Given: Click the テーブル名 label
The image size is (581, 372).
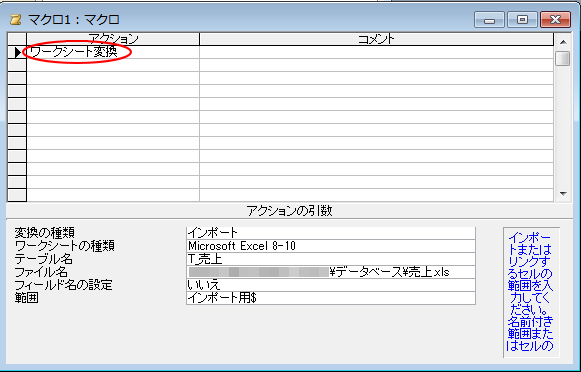Looking at the screenshot, I should [x=44, y=259].
